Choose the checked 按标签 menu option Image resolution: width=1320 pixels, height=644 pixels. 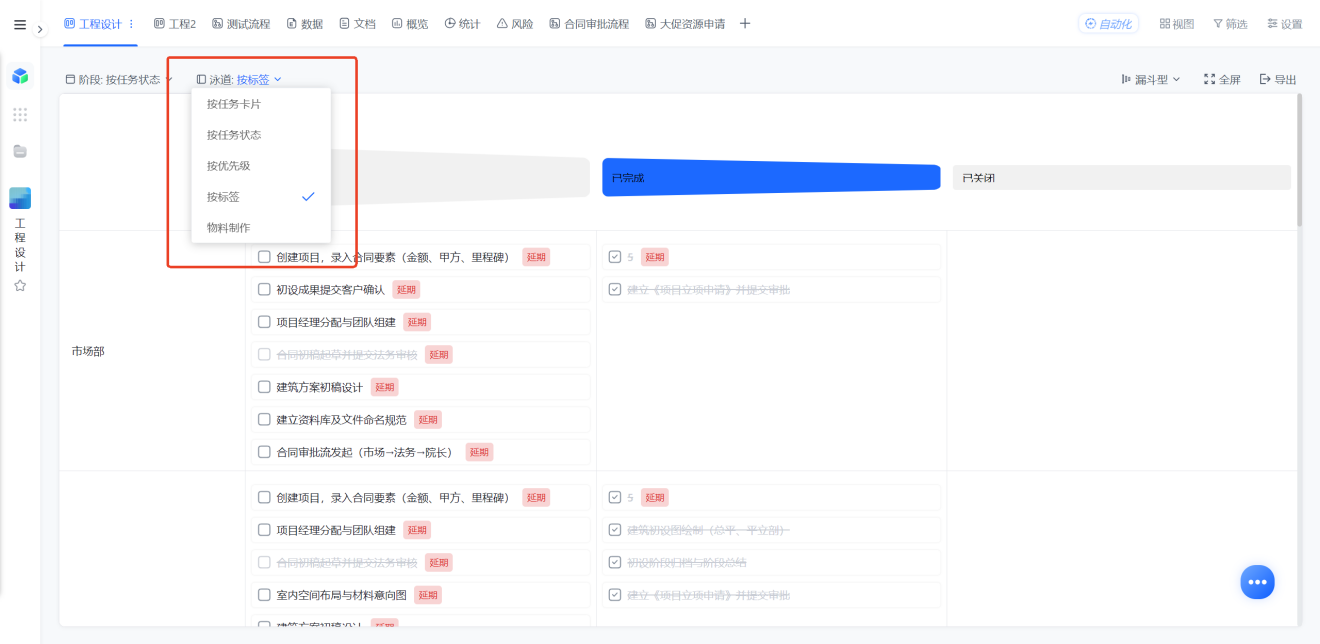click(261, 197)
